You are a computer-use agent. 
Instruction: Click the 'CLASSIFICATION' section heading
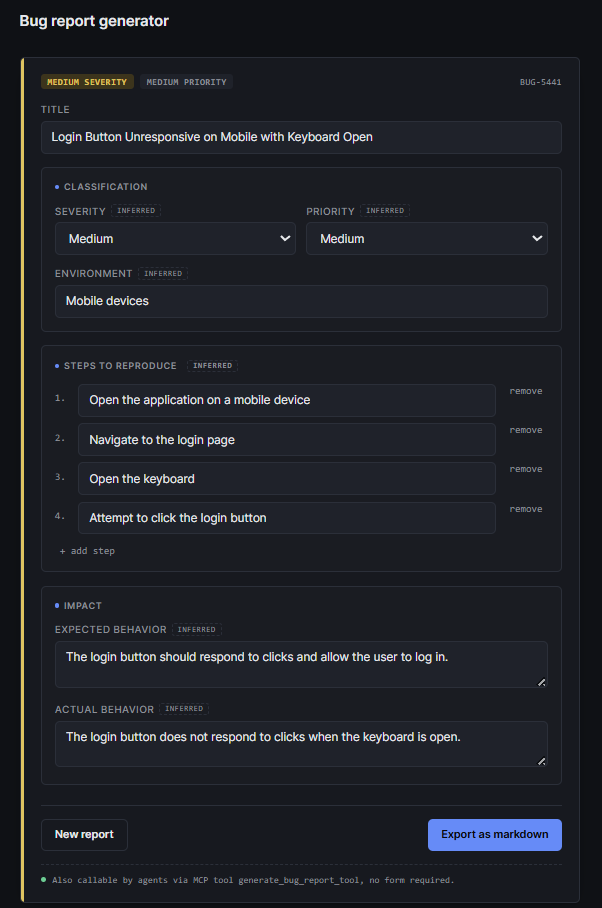tap(105, 186)
